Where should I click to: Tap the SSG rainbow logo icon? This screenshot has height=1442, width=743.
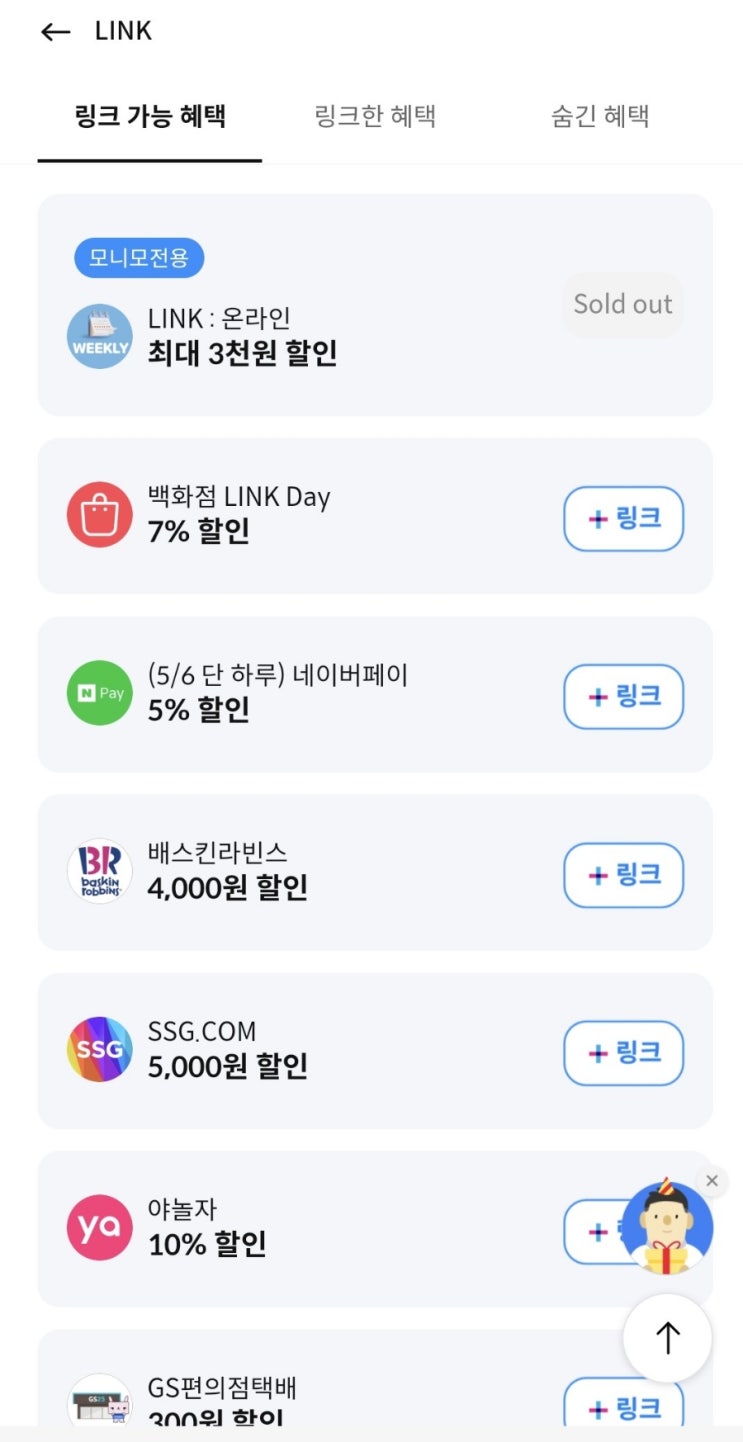pyautogui.click(x=100, y=1049)
